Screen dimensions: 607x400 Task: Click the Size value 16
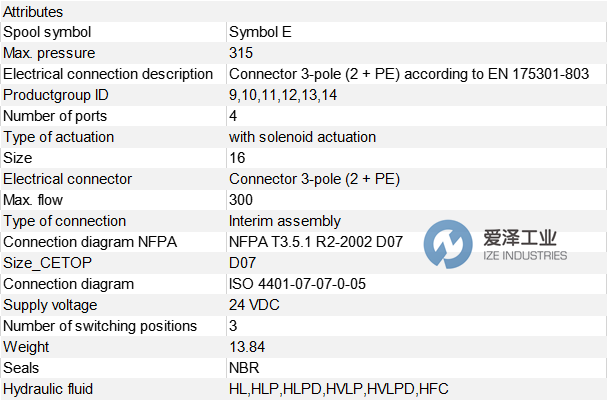pyautogui.click(x=237, y=158)
